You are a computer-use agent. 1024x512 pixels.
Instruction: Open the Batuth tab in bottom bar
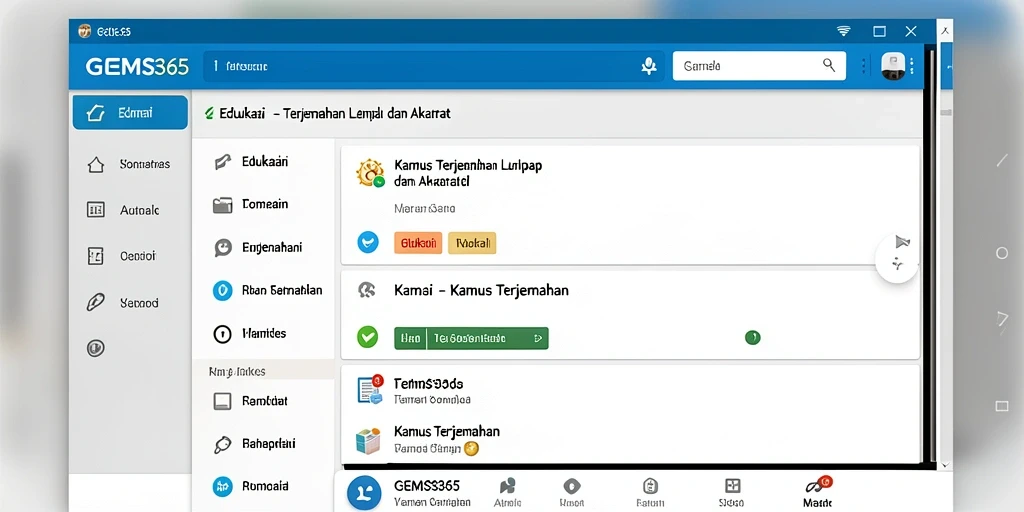[650, 493]
